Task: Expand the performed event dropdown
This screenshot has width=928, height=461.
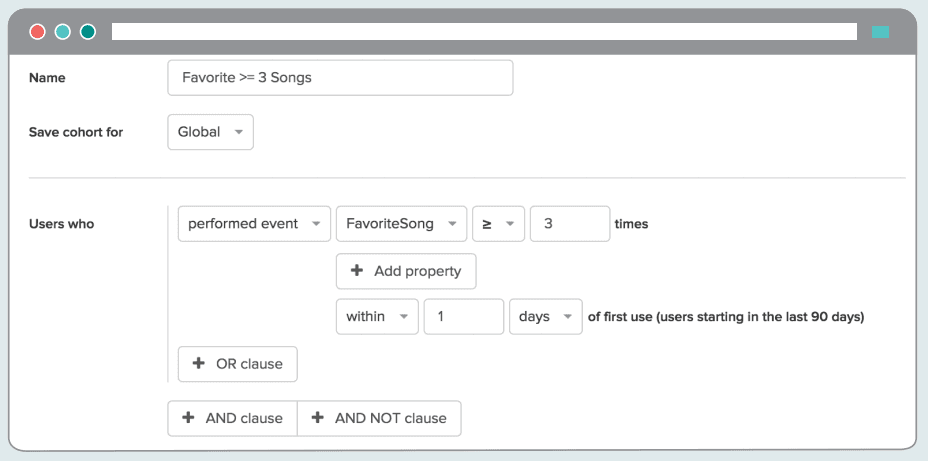Action: coord(254,224)
